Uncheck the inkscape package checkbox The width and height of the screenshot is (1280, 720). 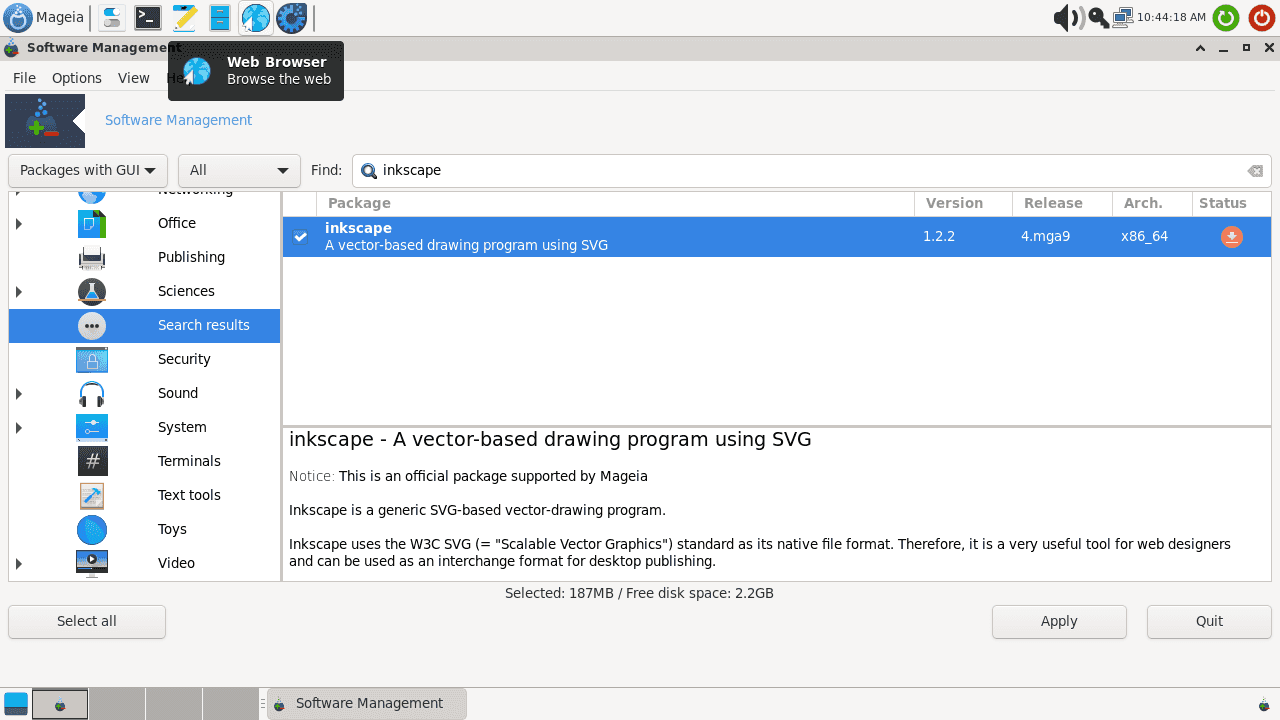(x=300, y=237)
